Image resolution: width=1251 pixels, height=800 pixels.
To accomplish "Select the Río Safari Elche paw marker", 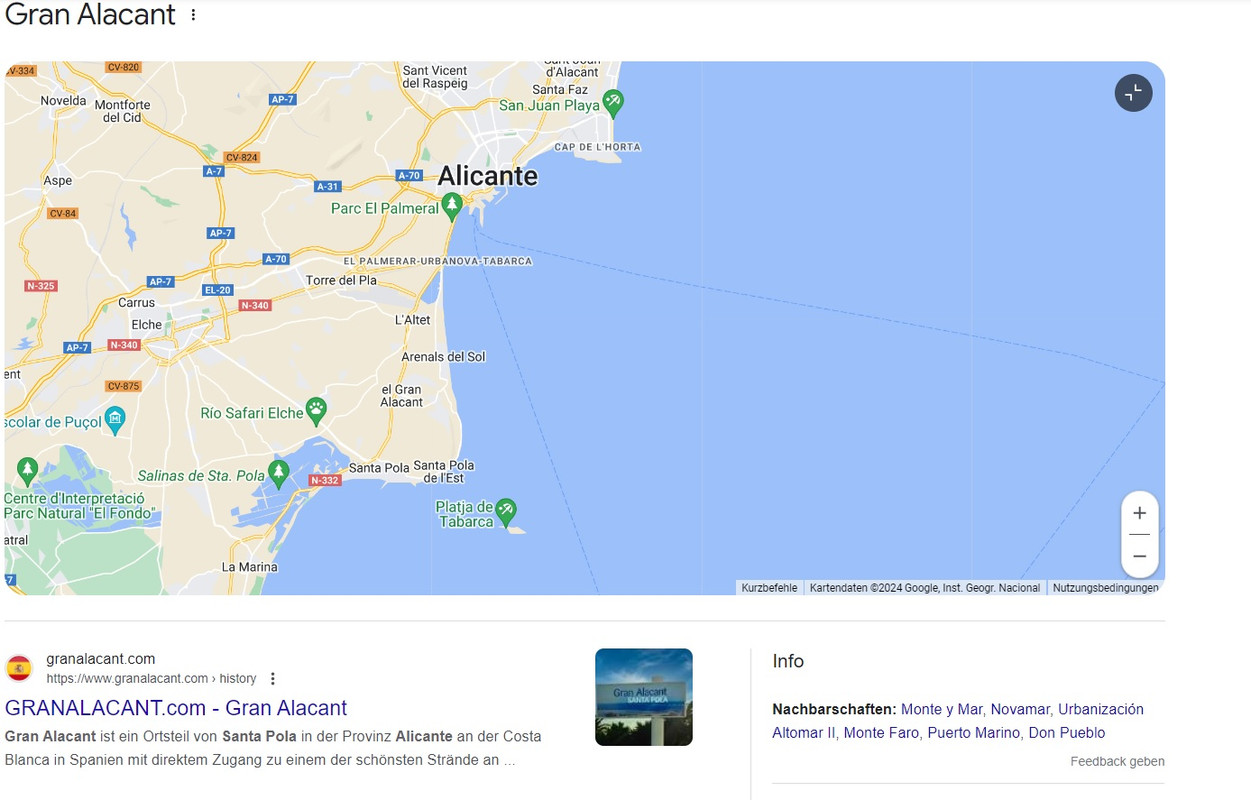I will point(316,409).
